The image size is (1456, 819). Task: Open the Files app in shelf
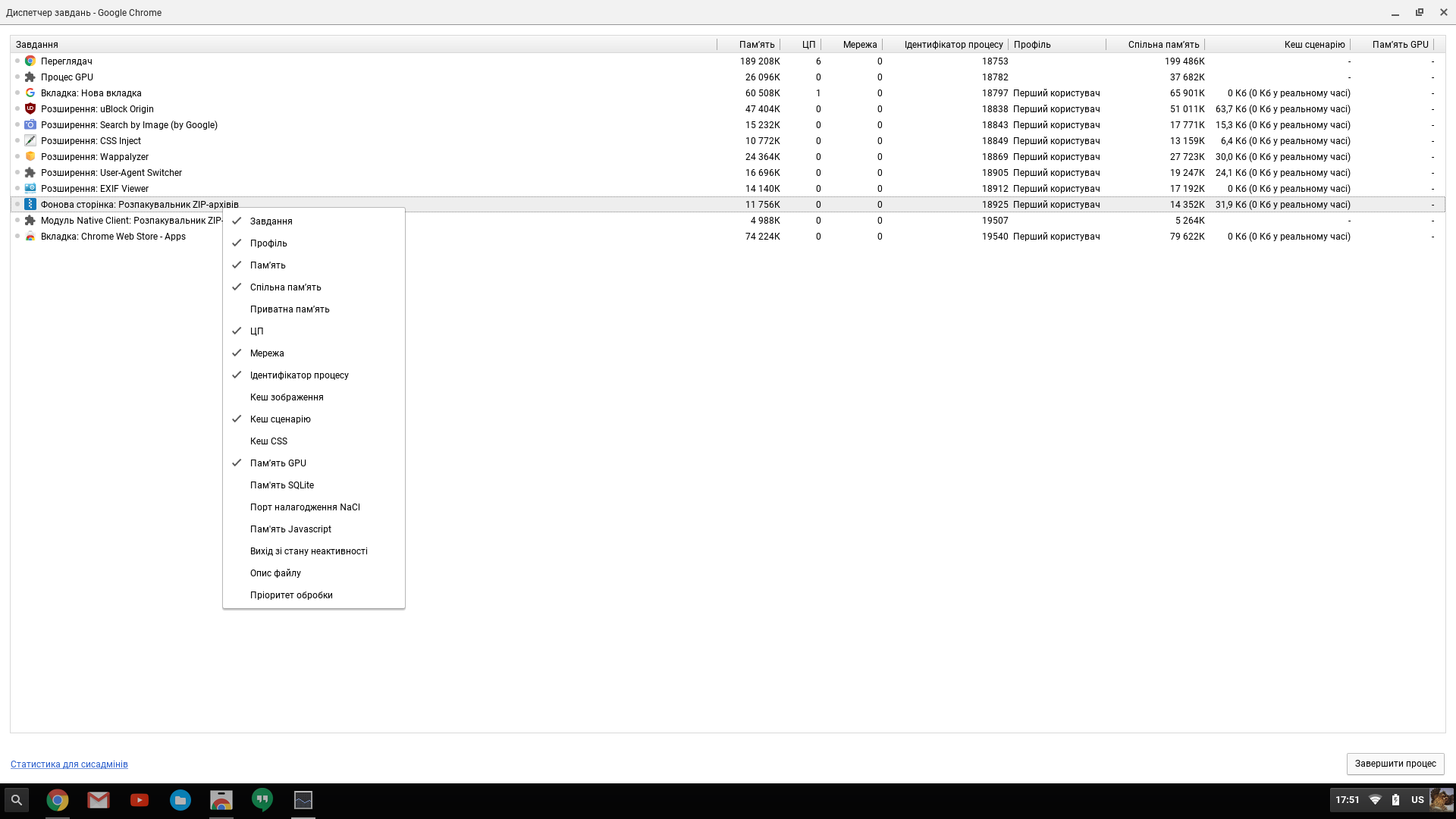pos(180,800)
